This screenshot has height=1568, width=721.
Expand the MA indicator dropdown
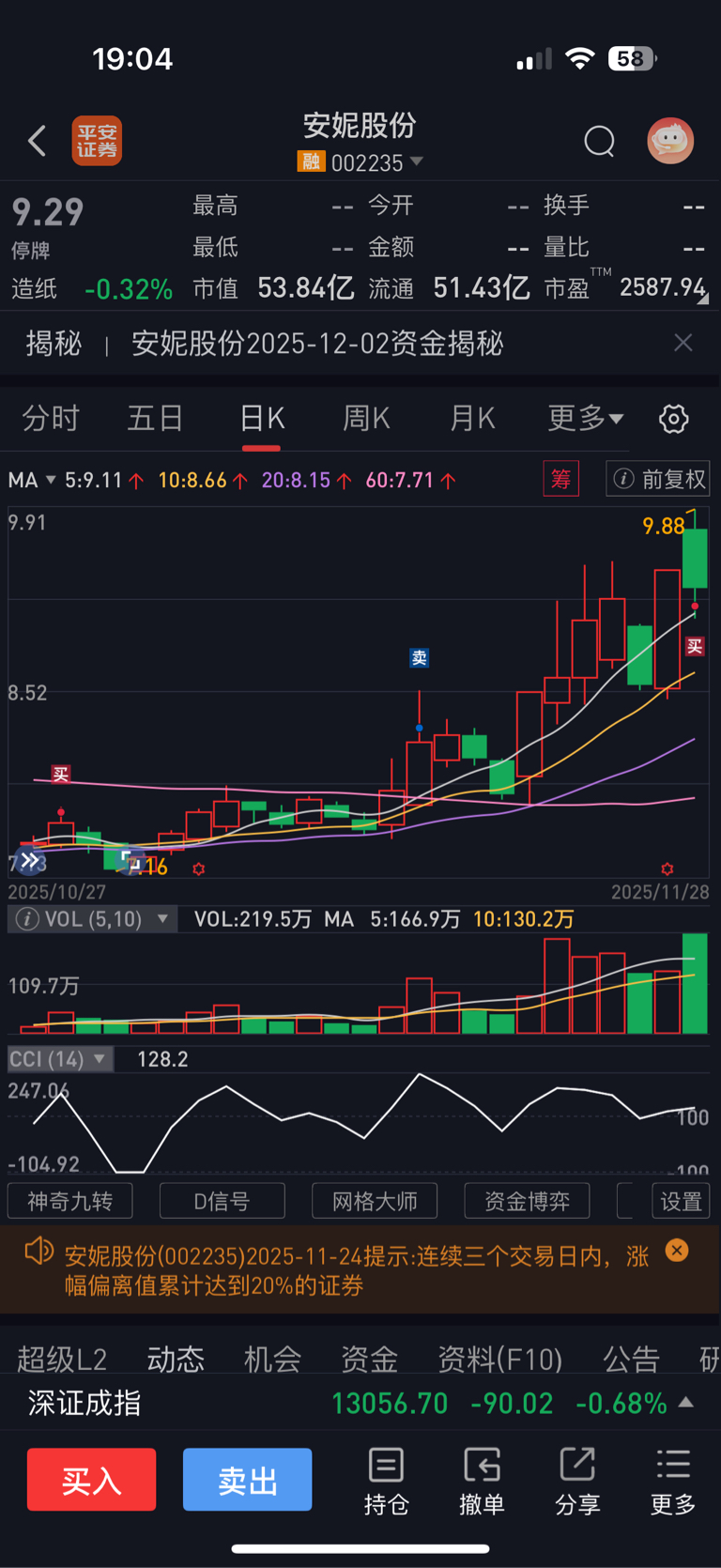pyautogui.click(x=32, y=480)
